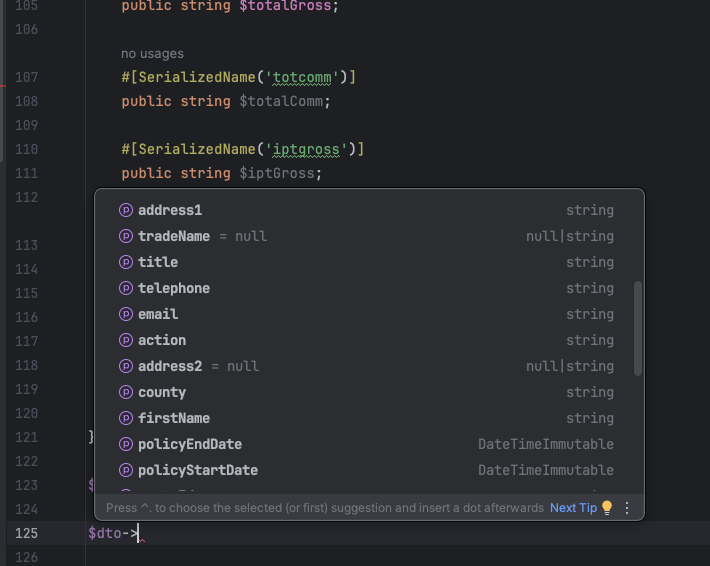Screen dimensions: 710x566
Task: Click property icon next to title
Action: [126, 262]
